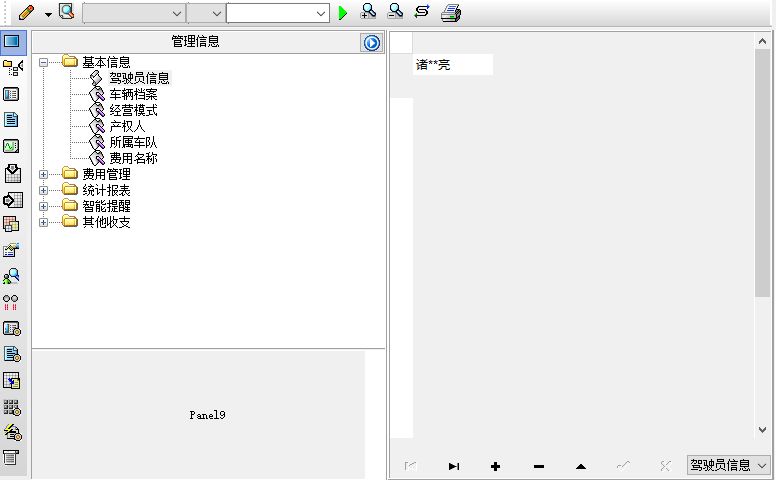Open the white toolbar combo box
This screenshot has height=480, width=776.
(278, 13)
